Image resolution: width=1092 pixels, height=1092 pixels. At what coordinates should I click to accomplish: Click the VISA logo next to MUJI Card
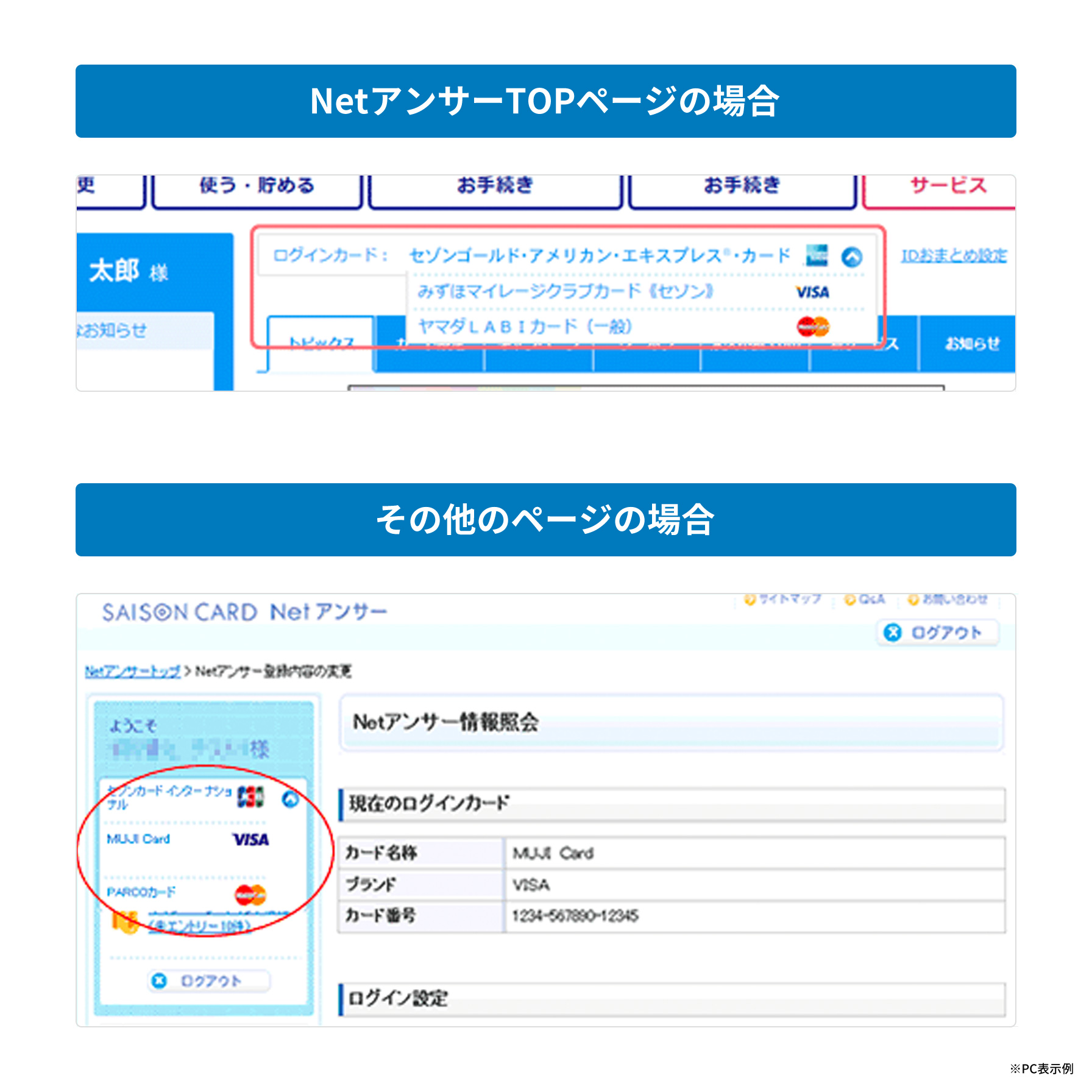[250, 840]
